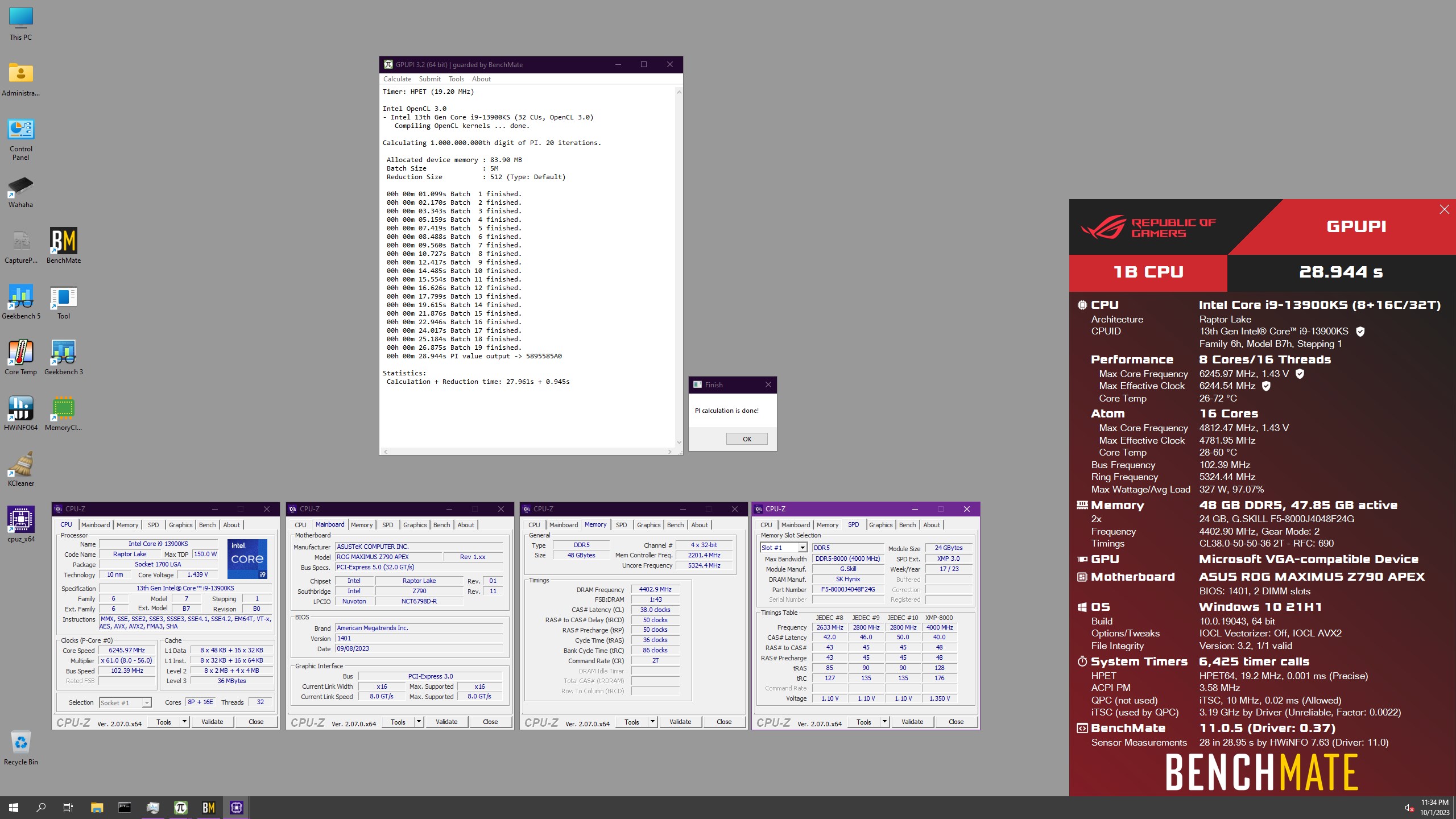Image resolution: width=1456 pixels, height=819 pixels.
Task: Open KCleaner desktop icon
Action: [x=21, y=470]
